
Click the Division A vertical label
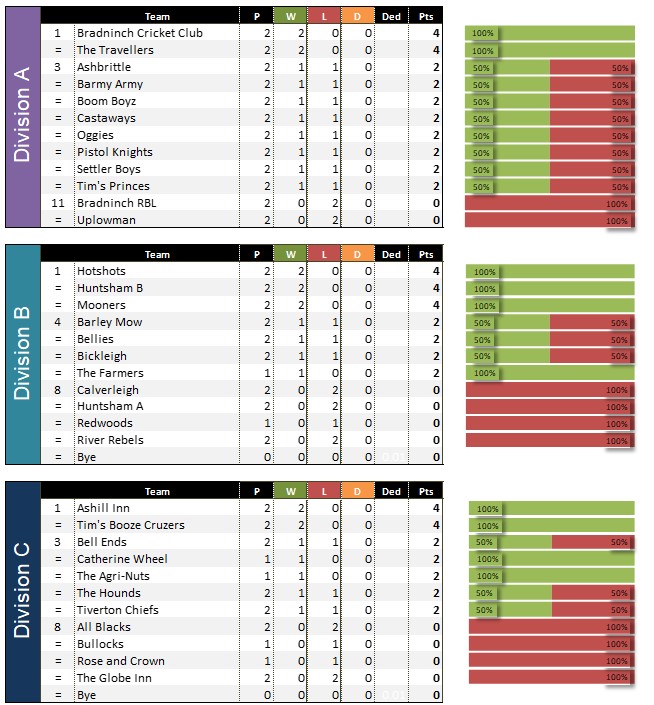point(22,117)
